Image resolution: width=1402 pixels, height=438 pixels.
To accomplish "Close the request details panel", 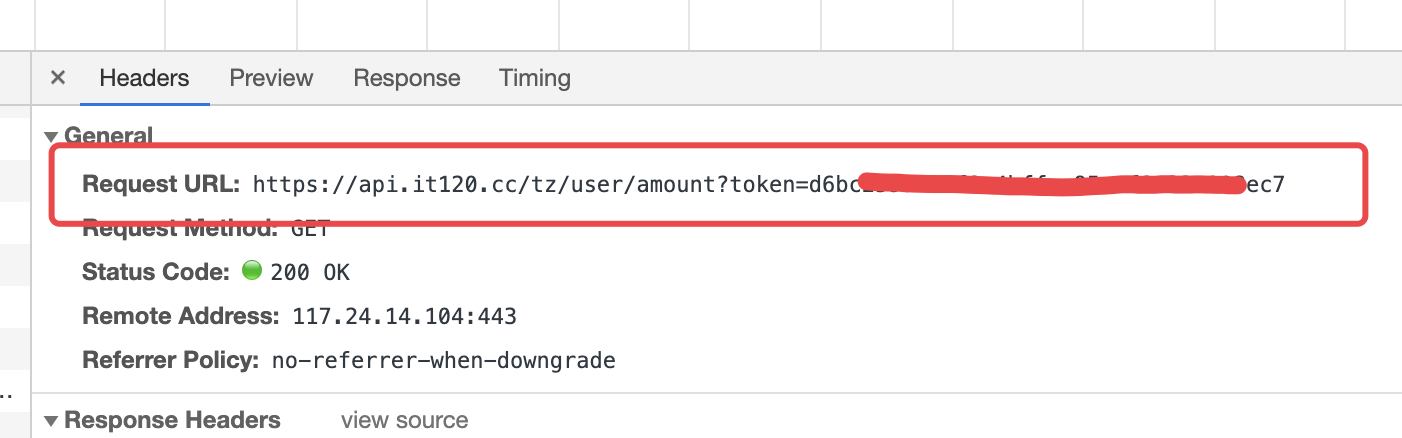I will 58,78.
